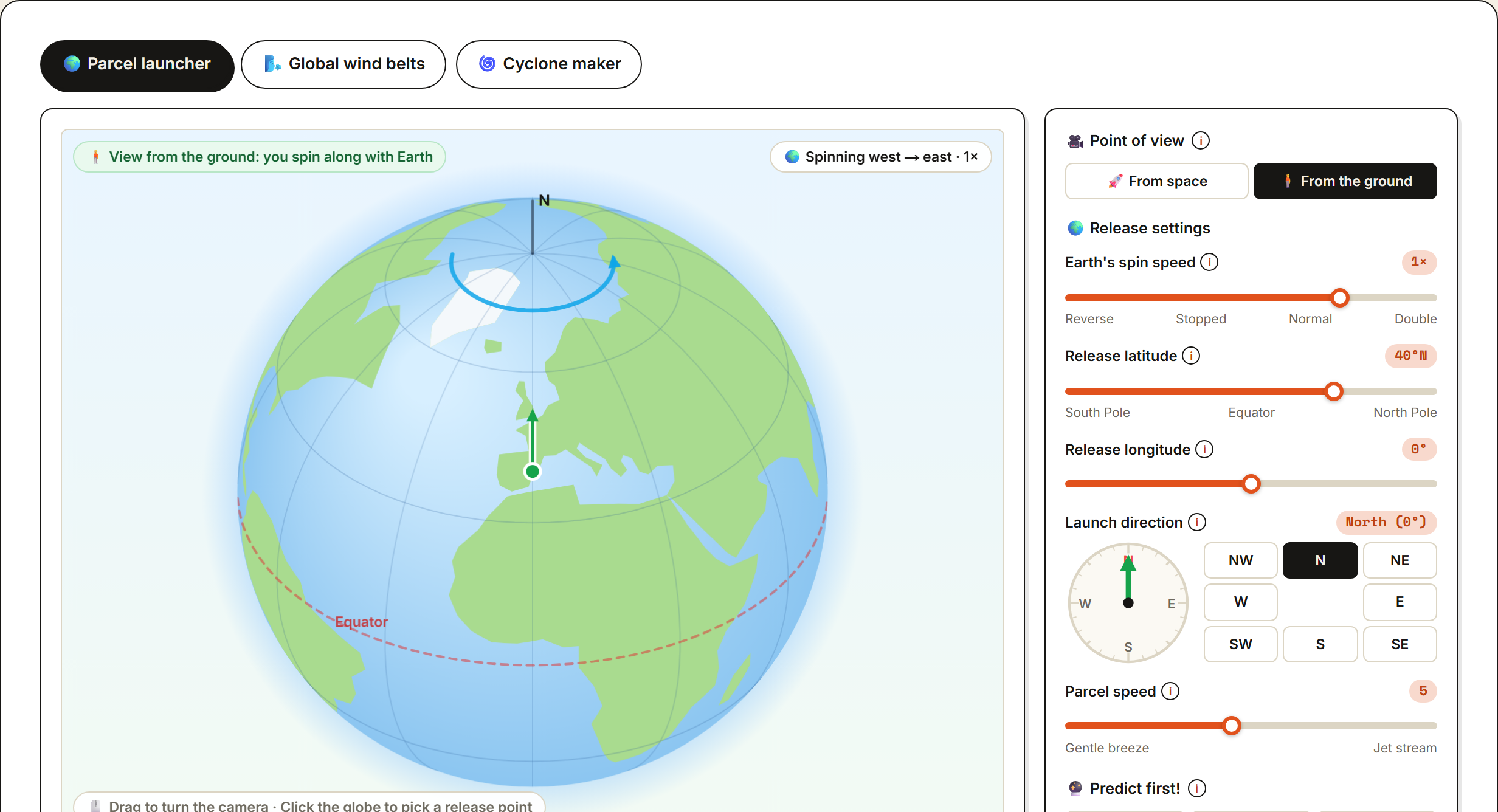Click the Release latitude slider handle

pyautogui.click(x=1334, y=391)
